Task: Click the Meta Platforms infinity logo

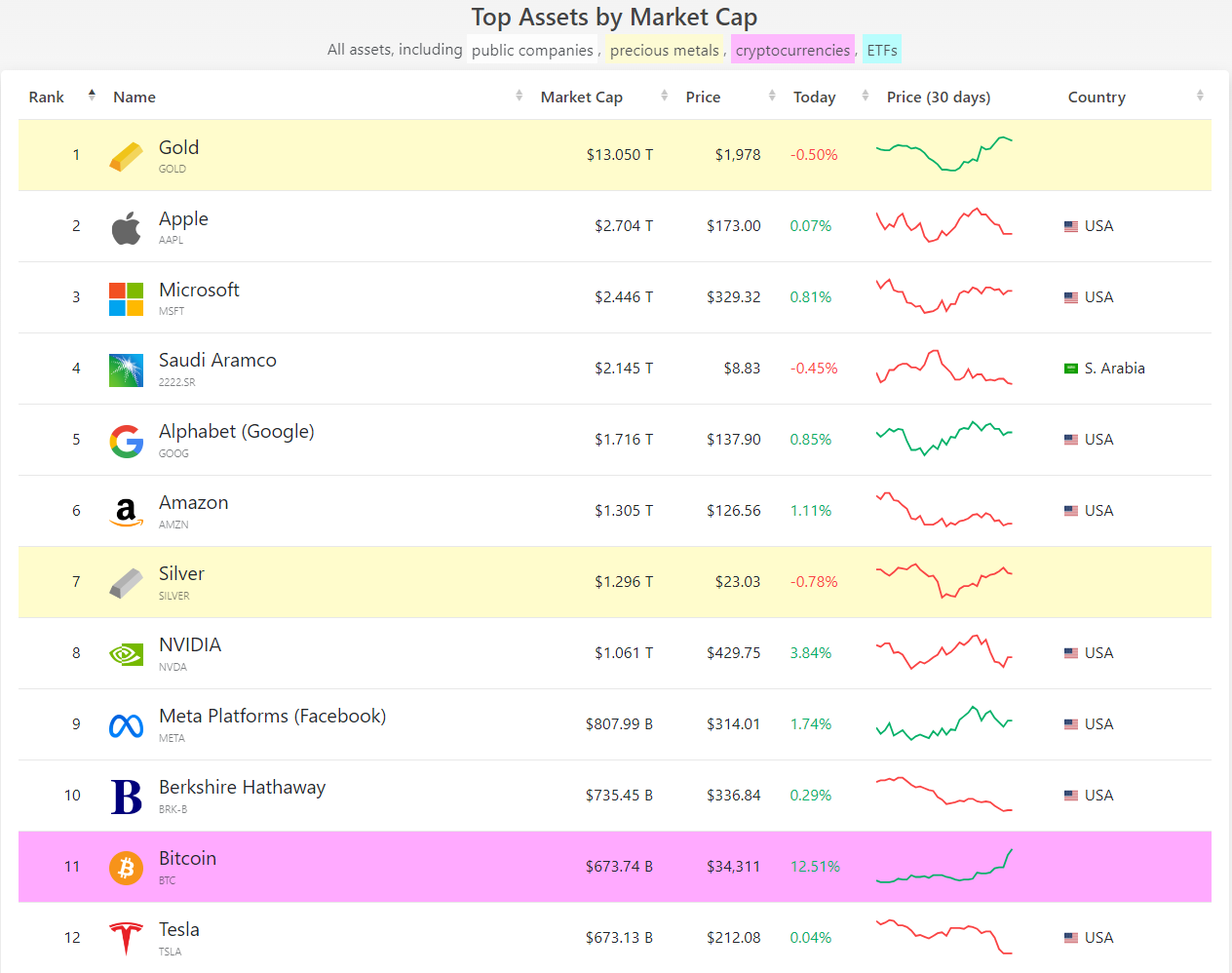Action: pos(126,725)
